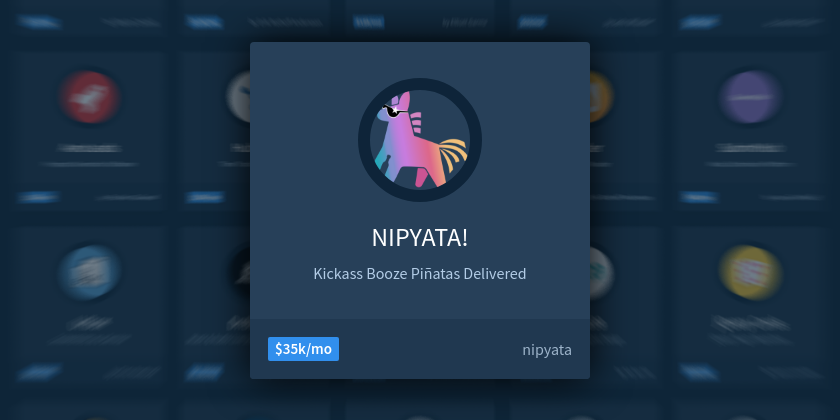Viewport: 840px width, 420px height.
Task: Open the nipyata username link
Action: [x=547, y=350]
